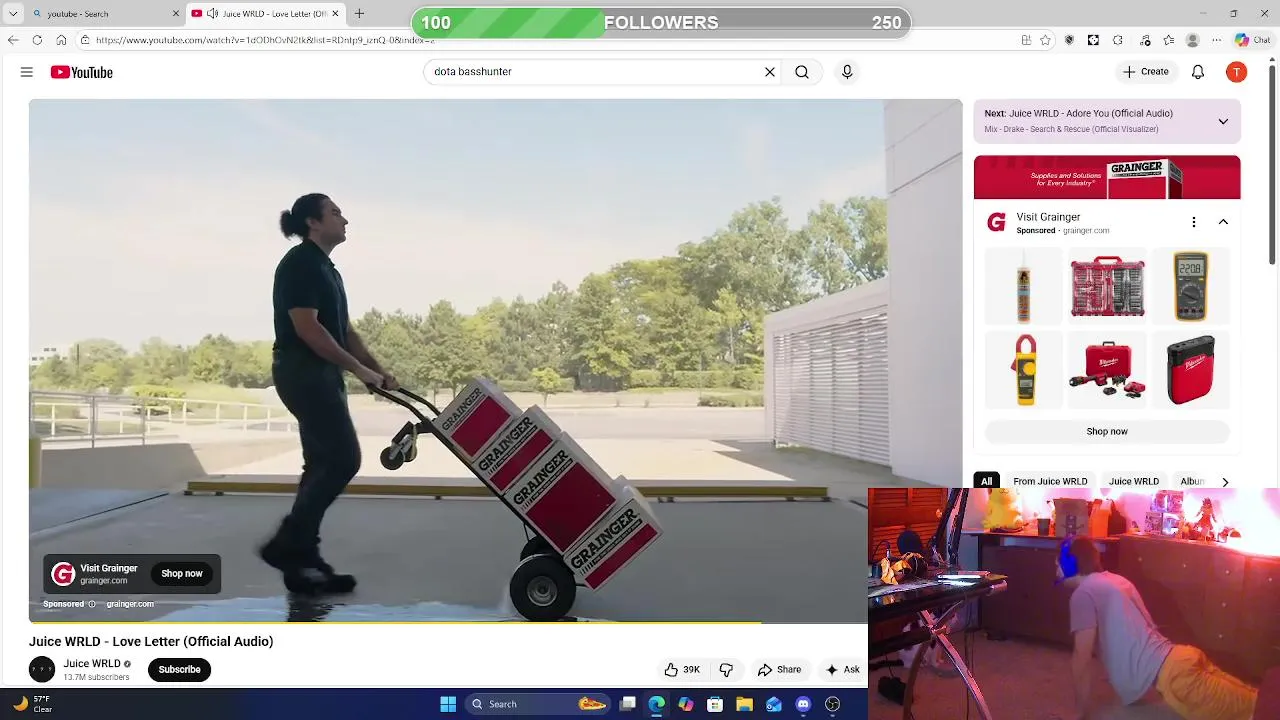Select the All filter chip
The width and height of the screenshot is (1280, 720).
[x=986, y=481]
